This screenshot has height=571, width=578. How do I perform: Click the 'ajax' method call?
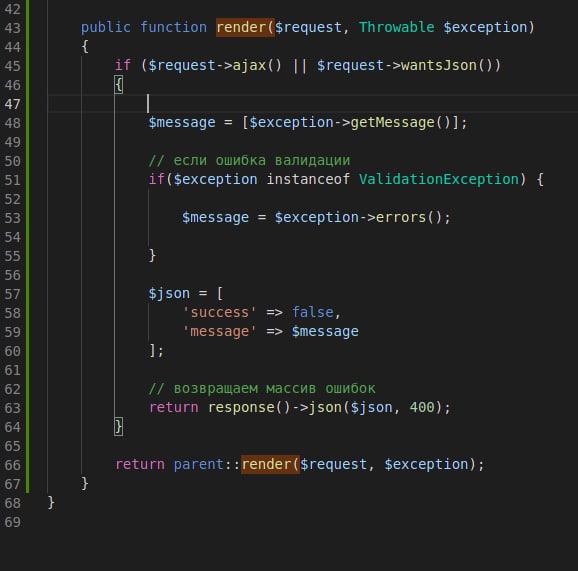point(249,65)
